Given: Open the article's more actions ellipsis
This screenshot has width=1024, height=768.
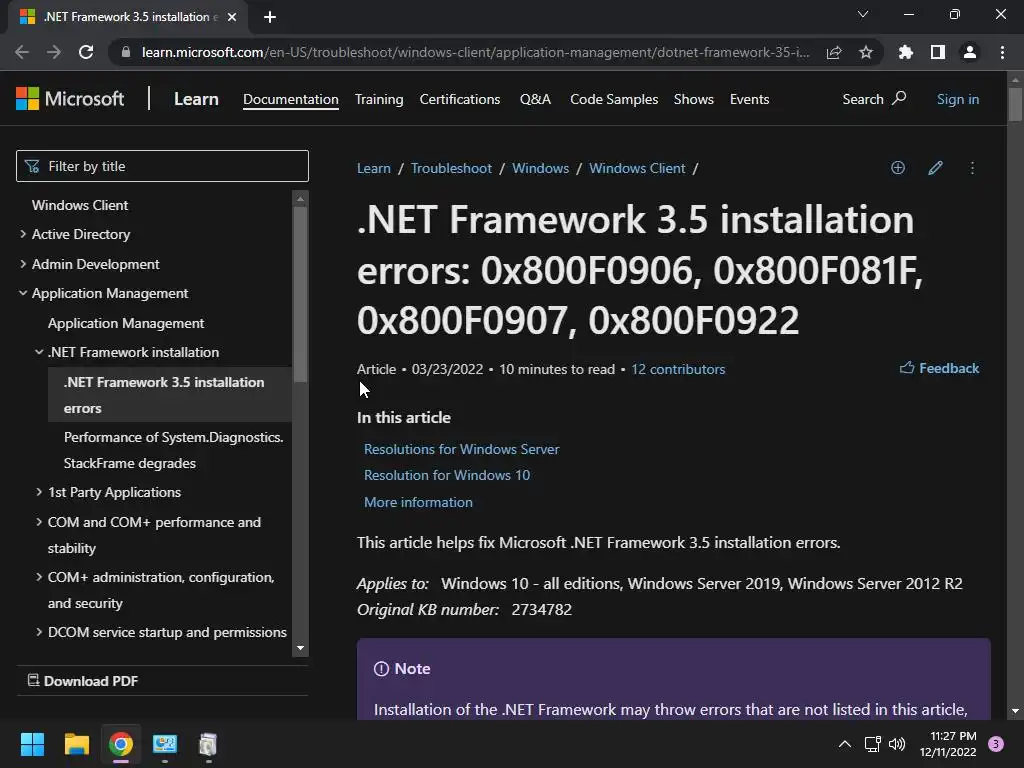Looking at the screenshot, I should coord(972,168).
